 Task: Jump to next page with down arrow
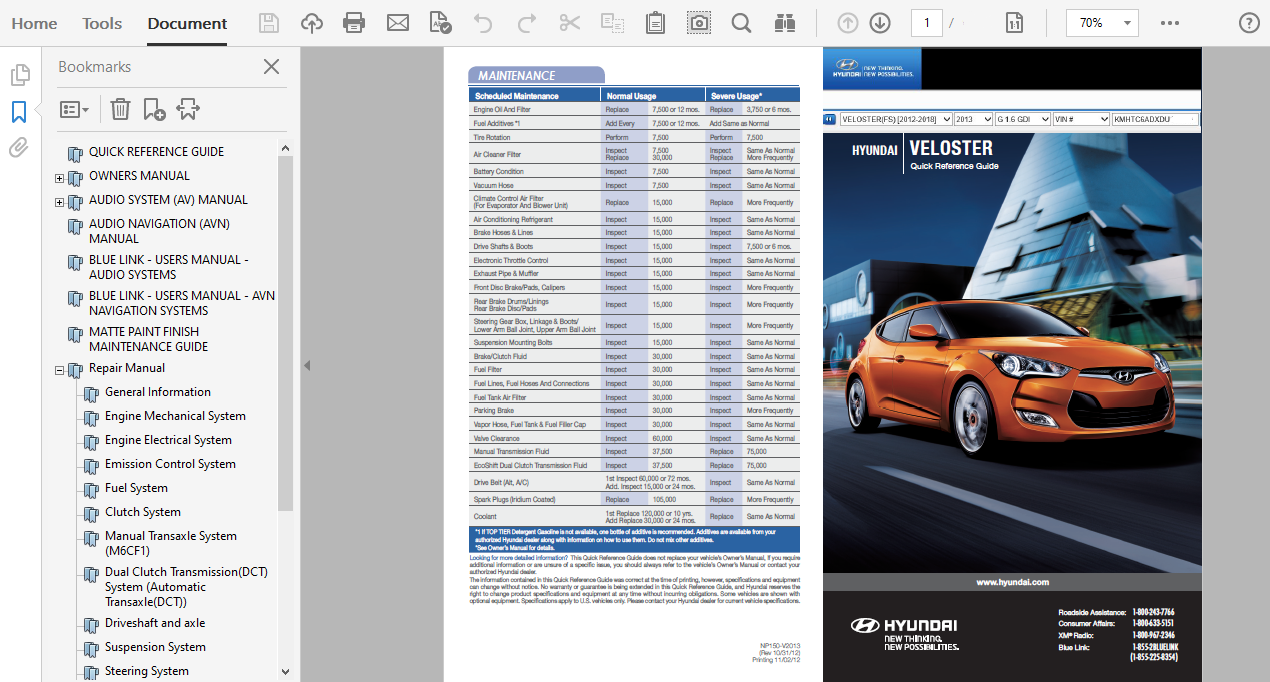pos(880,21)
